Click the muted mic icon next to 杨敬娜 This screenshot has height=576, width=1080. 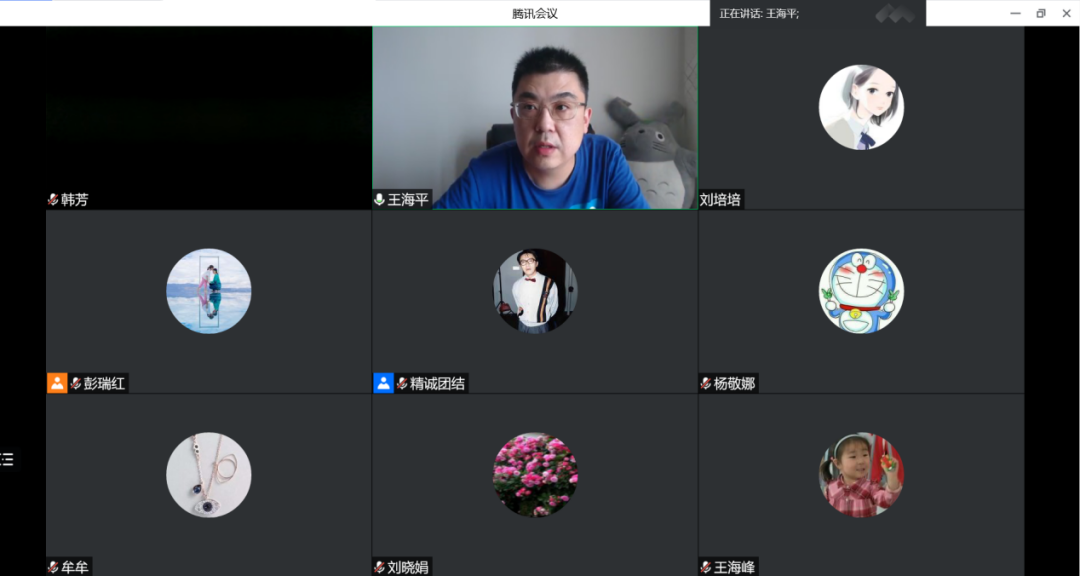[x=706, y=383]
